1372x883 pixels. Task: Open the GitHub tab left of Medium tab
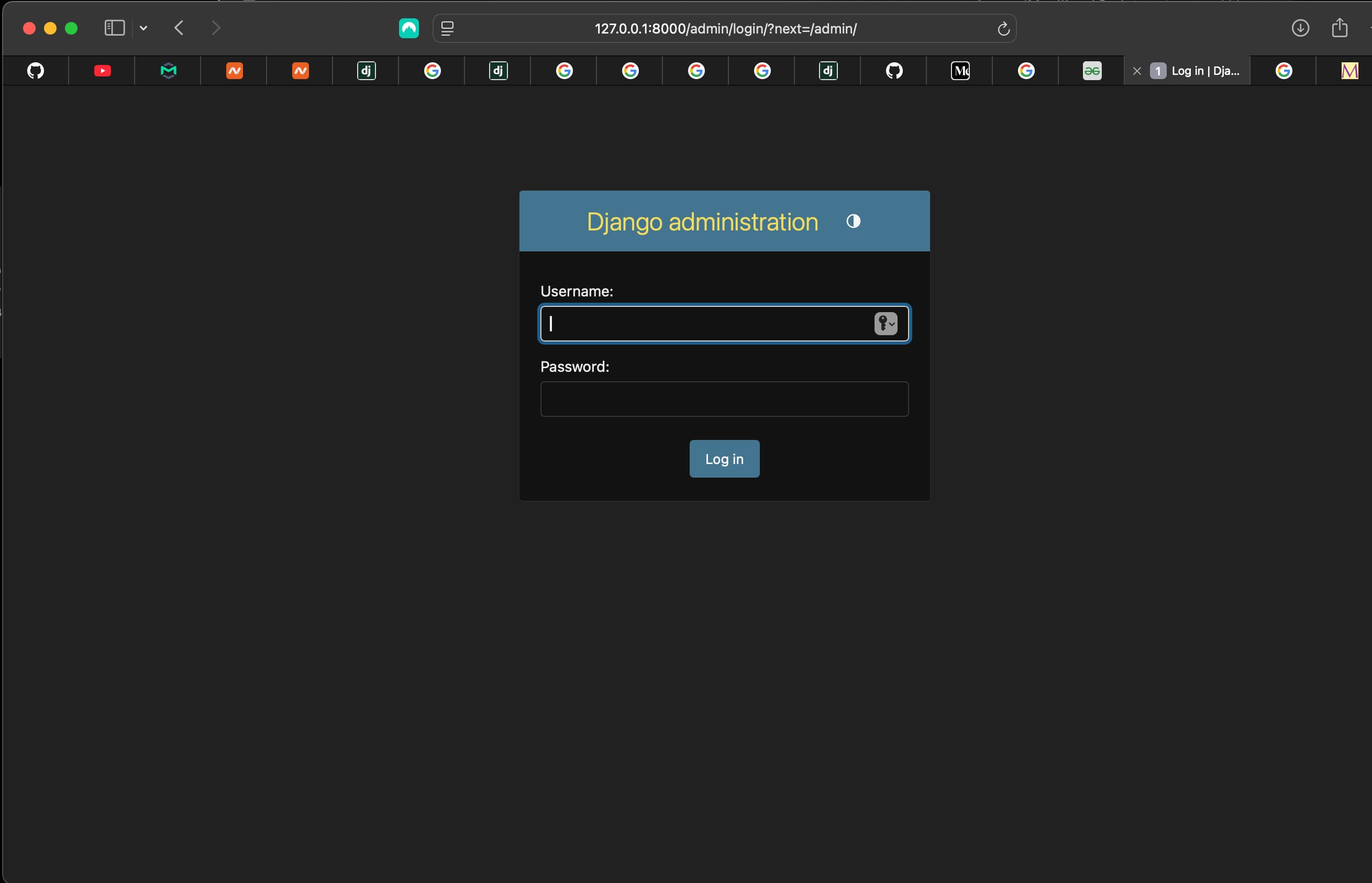(x=894, y=71)
